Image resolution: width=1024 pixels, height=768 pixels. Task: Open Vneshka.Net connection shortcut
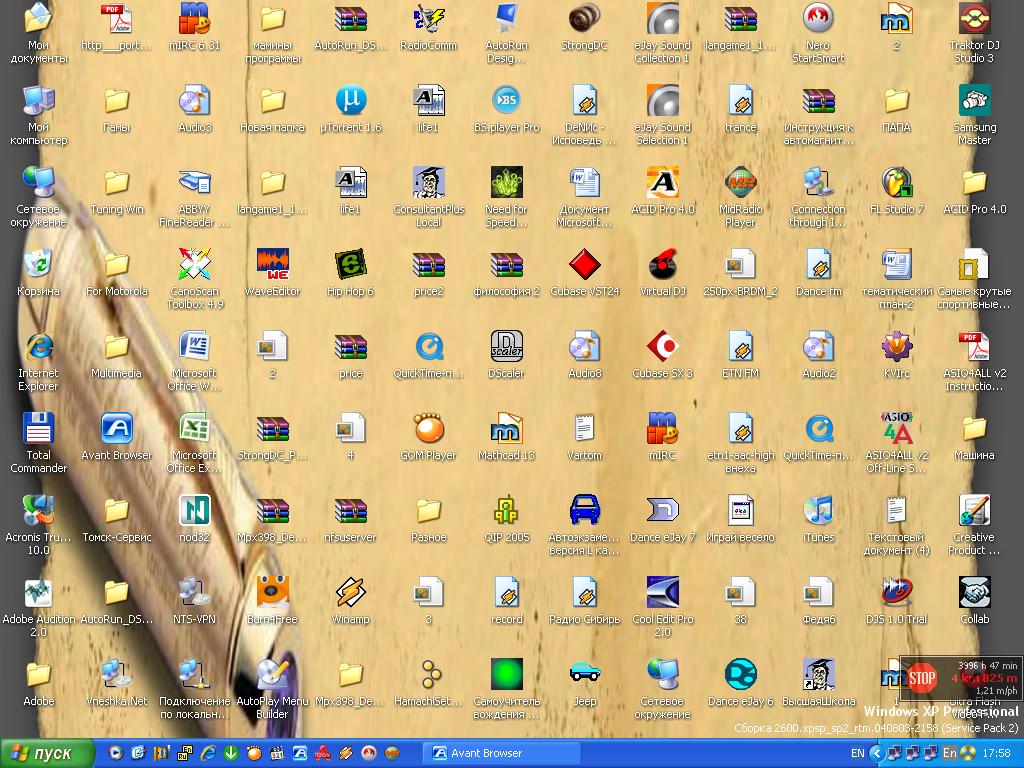click(117, 675)
